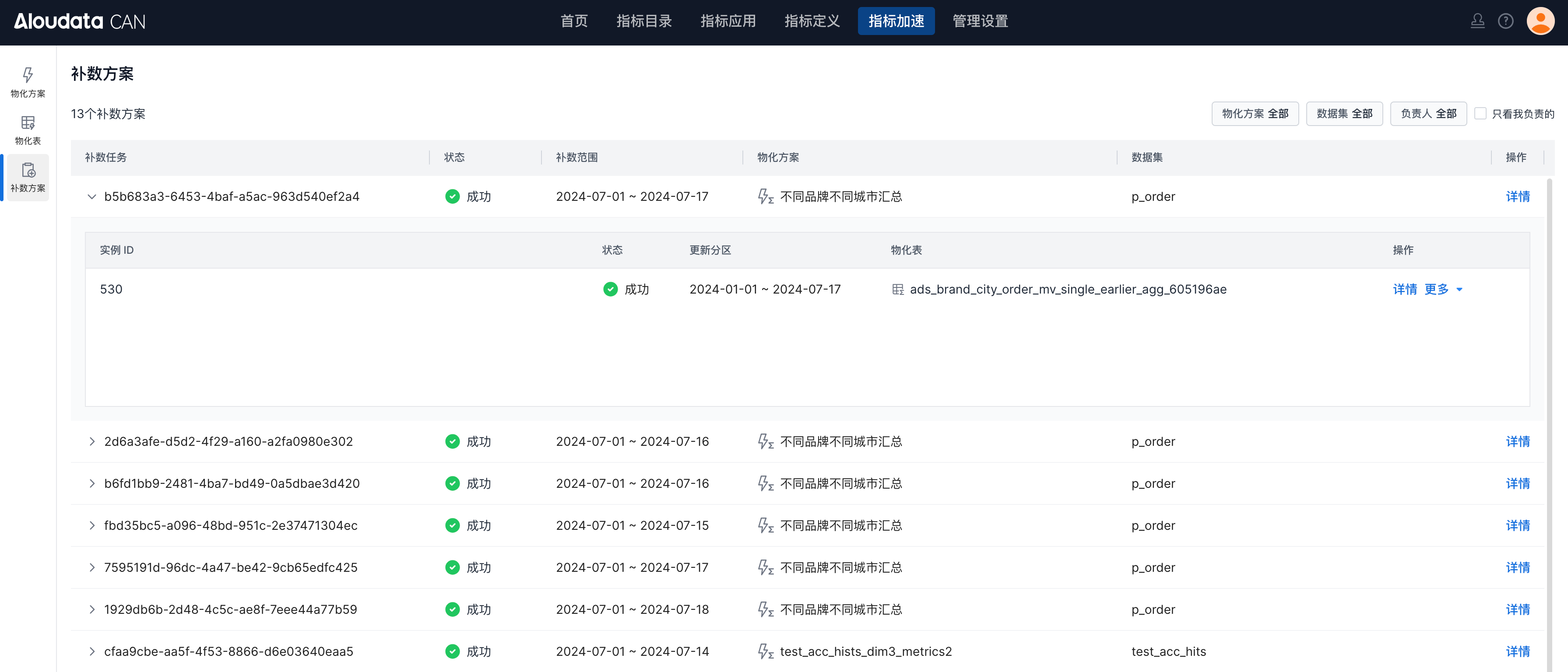Click materialization icon beside test_acc_hists_dim3_metrics2
This screenshot has width=1568, height=672.
[x=765, y=652]
